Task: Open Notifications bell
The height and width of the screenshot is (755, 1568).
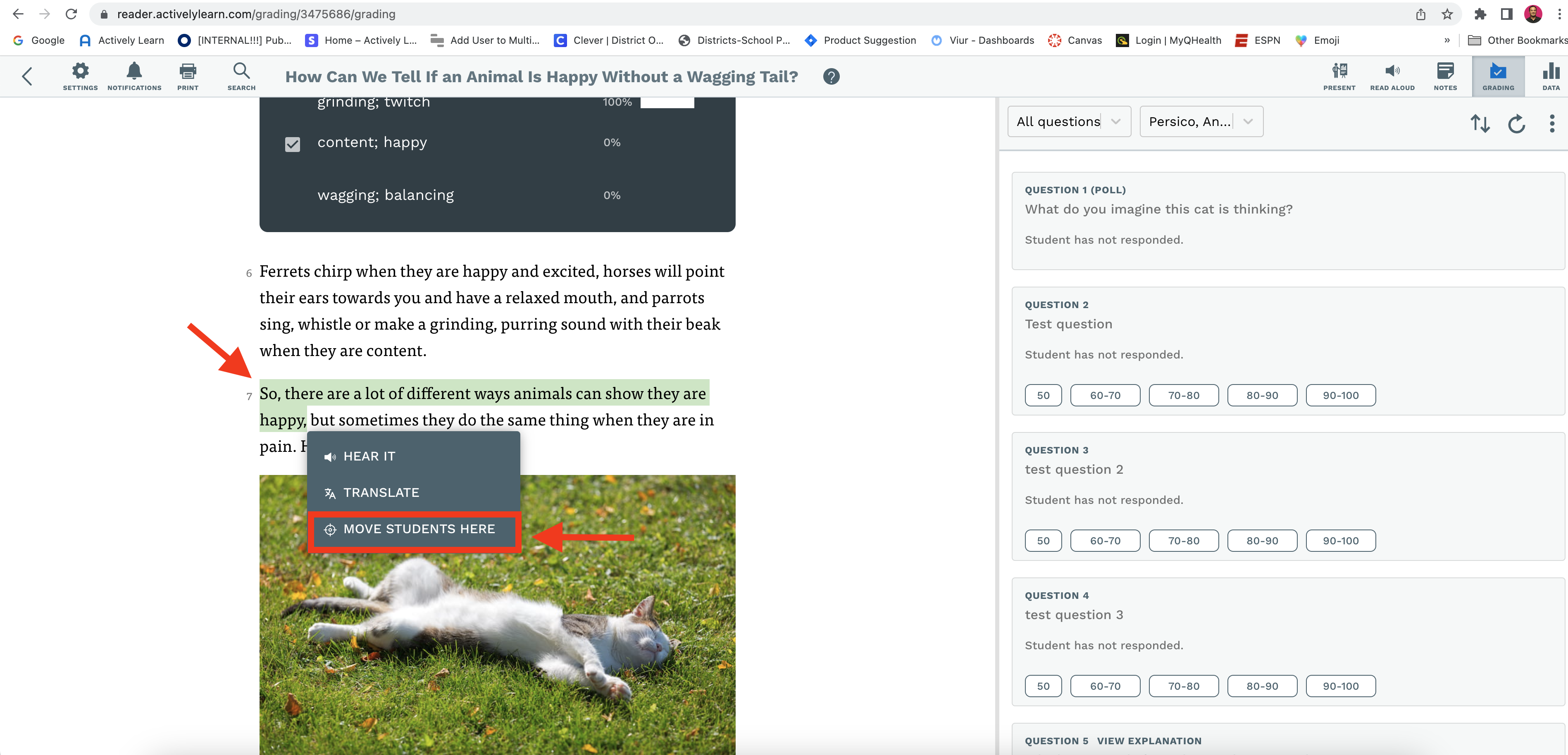Action: click(x=134, y=77)
